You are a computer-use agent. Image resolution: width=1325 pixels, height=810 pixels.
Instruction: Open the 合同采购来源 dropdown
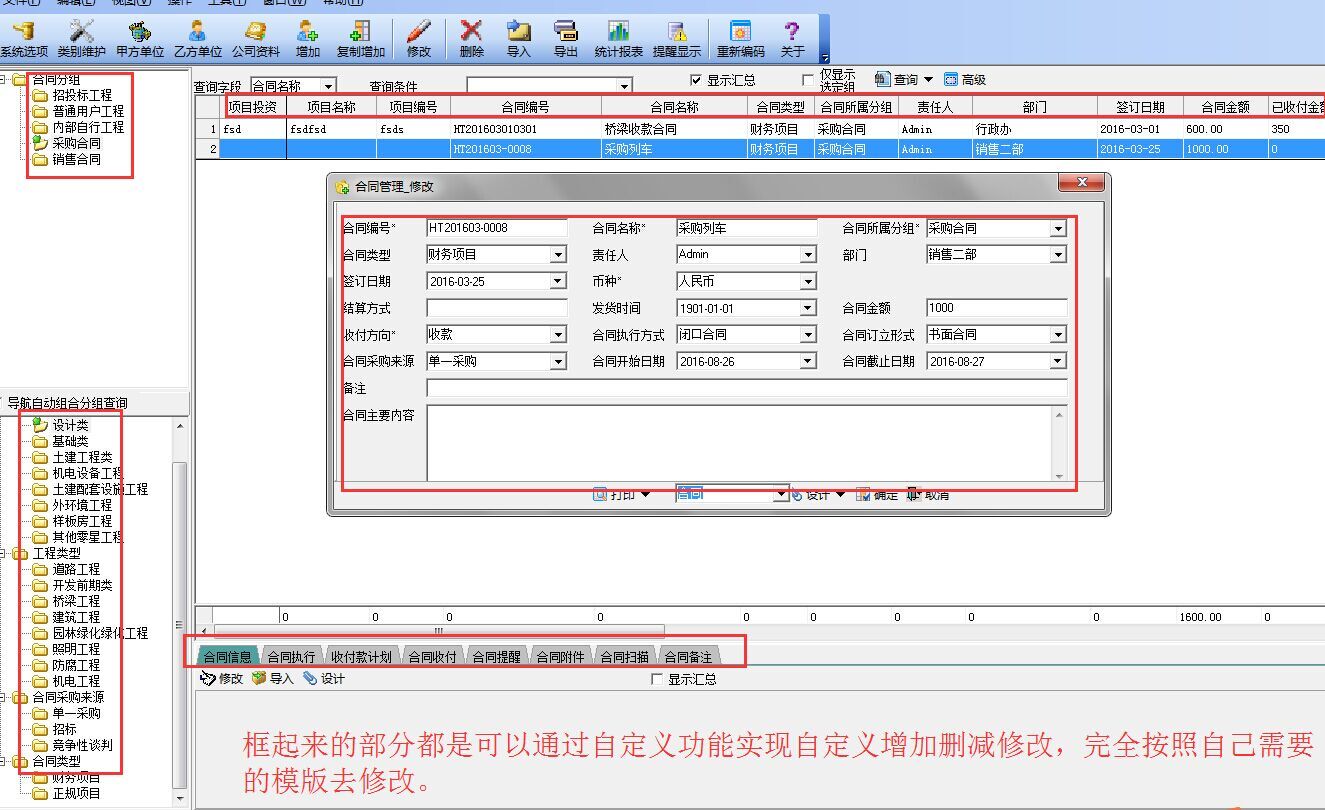pos(558,362)
